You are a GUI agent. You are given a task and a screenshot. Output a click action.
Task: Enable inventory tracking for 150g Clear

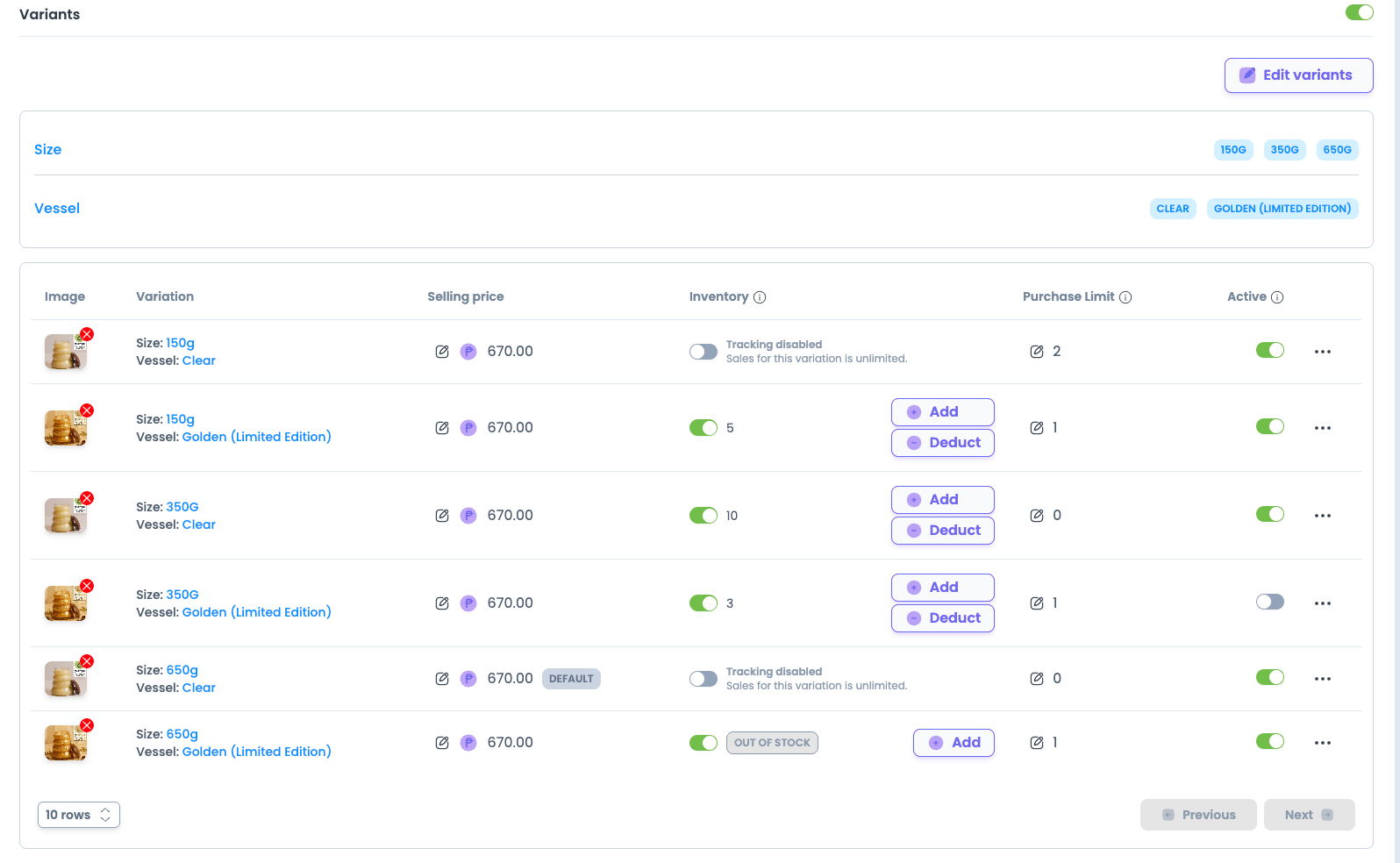(704, 352)
